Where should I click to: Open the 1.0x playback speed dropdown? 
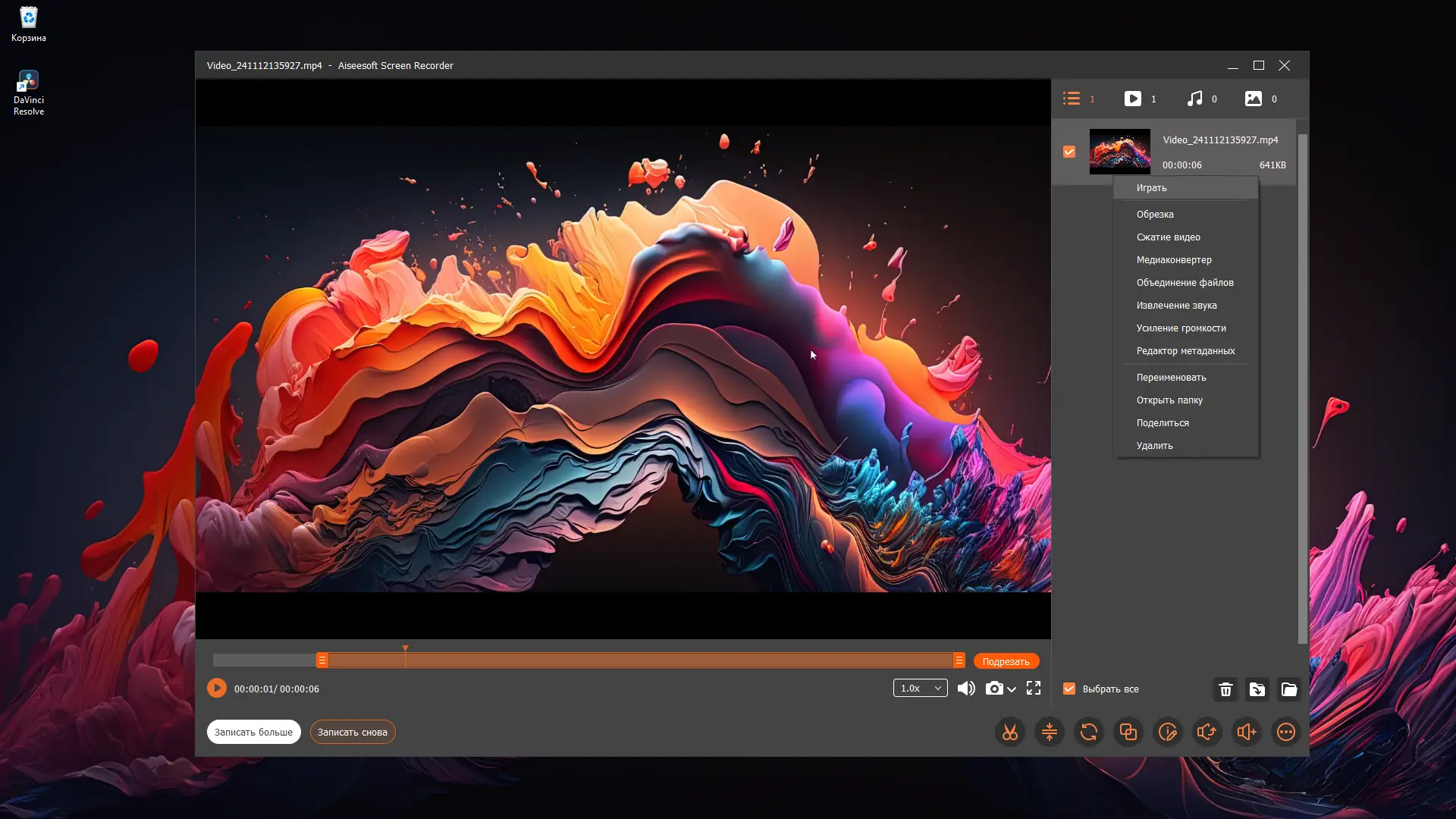pos(920,688)
